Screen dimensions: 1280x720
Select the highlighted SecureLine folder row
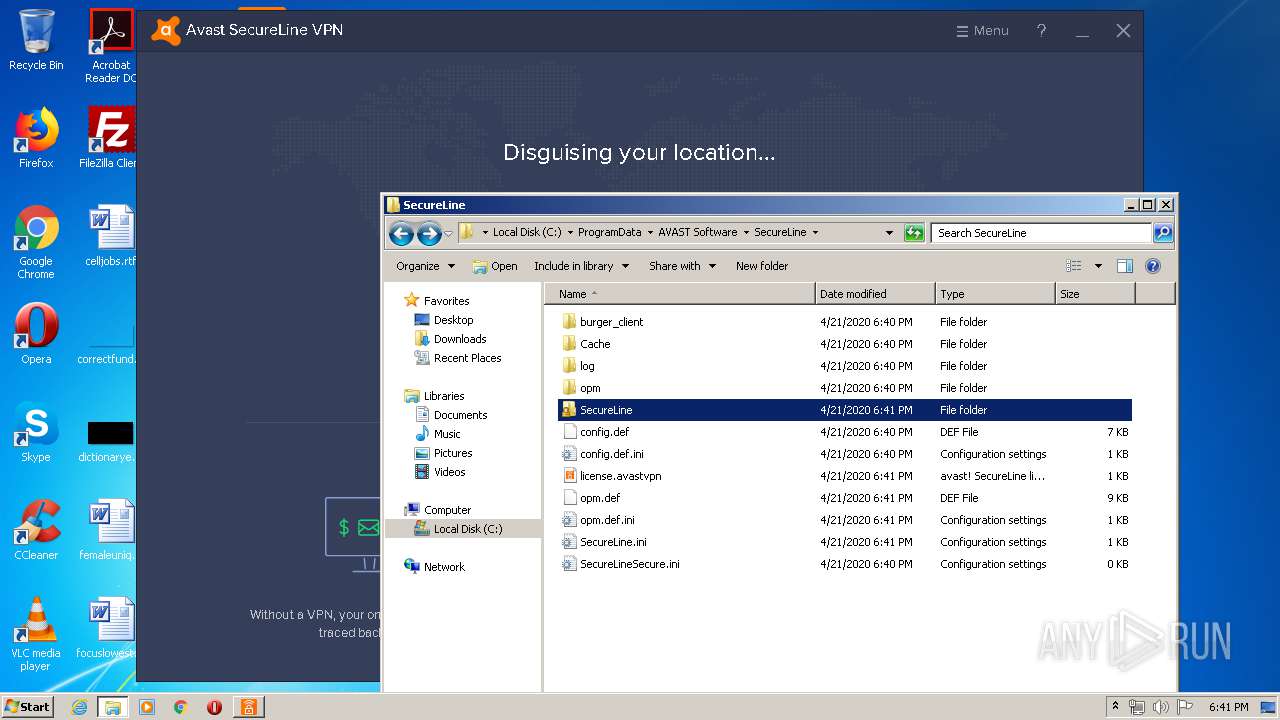[x=845, y=410]
